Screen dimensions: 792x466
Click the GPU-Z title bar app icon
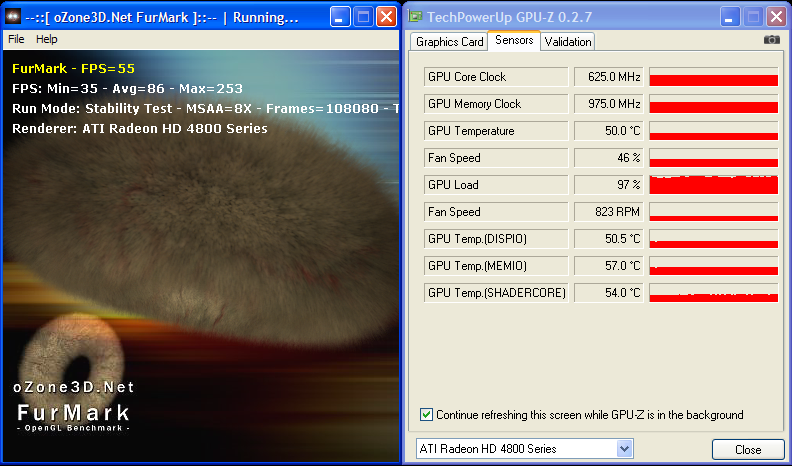(415, 17)
